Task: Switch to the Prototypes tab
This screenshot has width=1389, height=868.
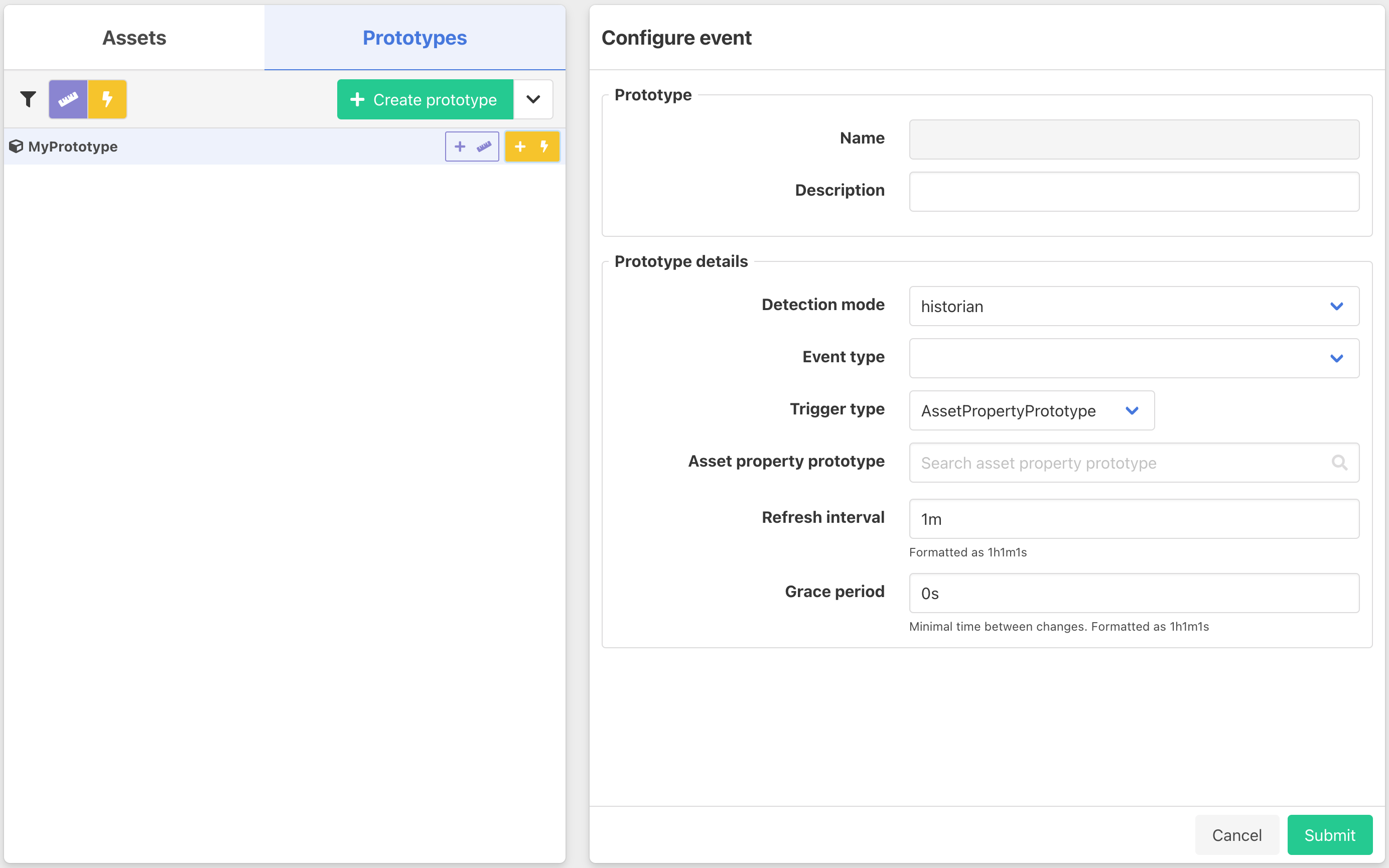Action: click(415, 38)
